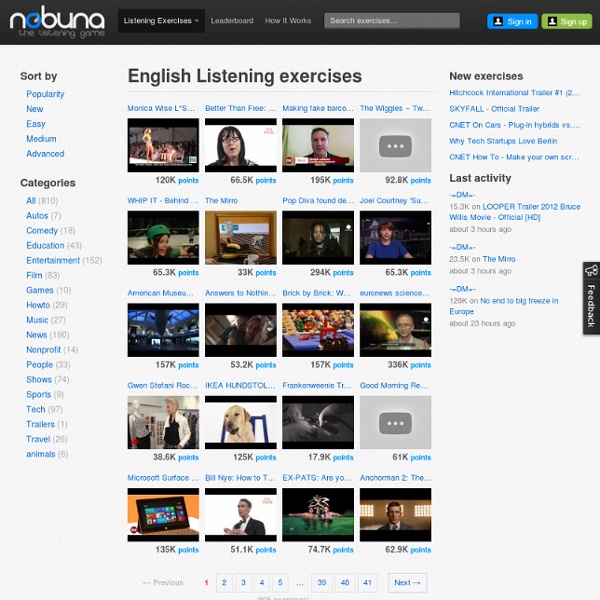Open the Pop Diva found thumbnail
600x600 pixels.
click(318, 238)
